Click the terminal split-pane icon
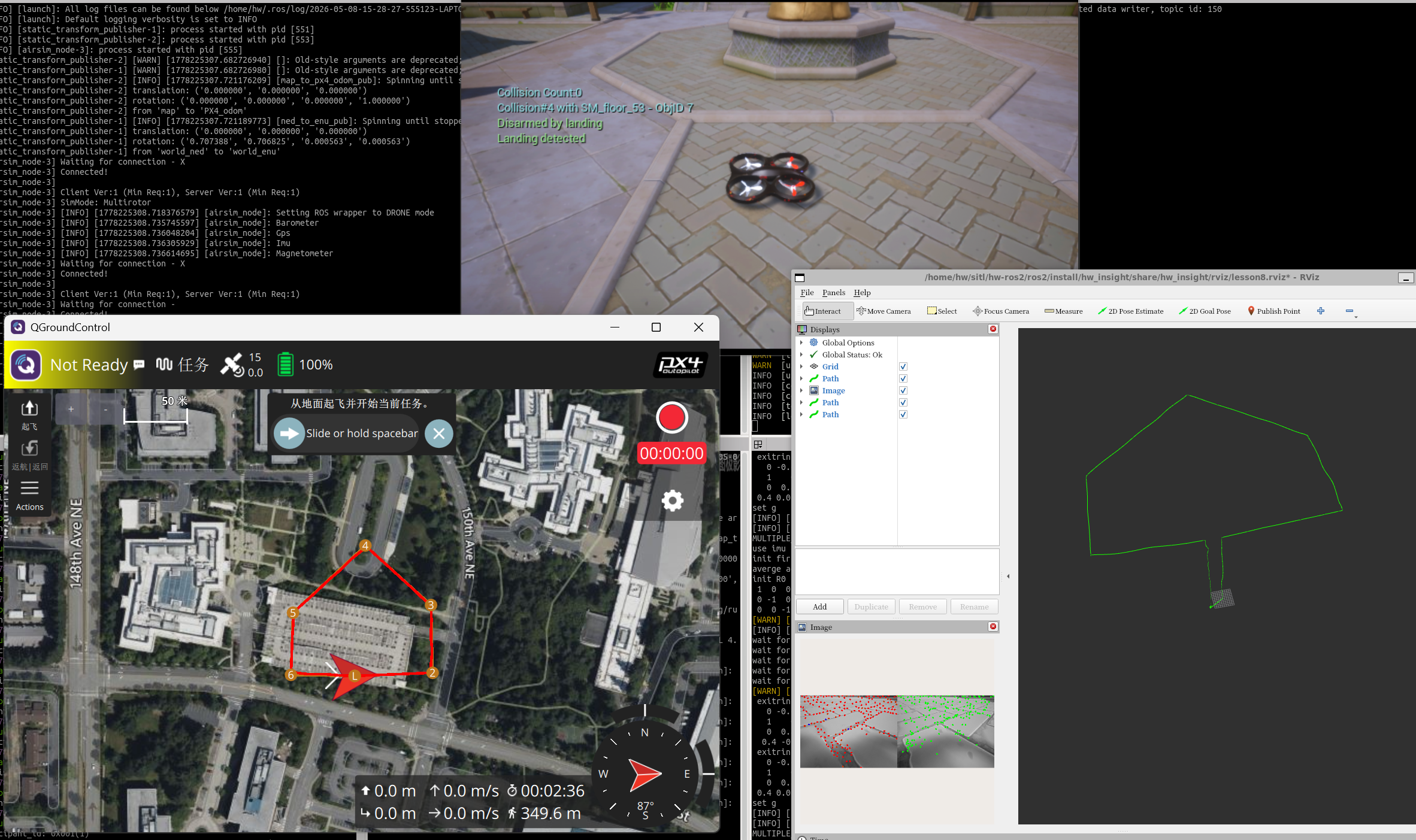Image resolution: width=1416 pixels, height=840 pixels. point(758,444)
